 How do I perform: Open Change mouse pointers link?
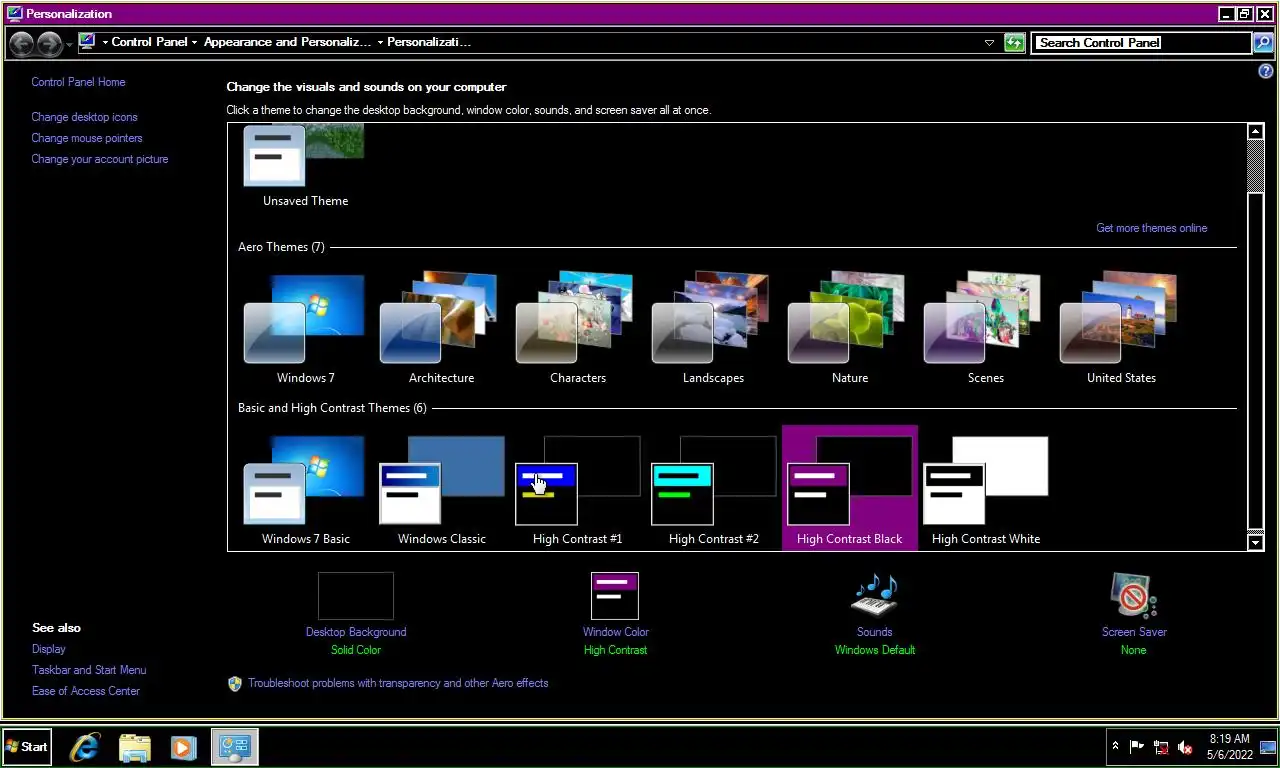coord(87,138)
